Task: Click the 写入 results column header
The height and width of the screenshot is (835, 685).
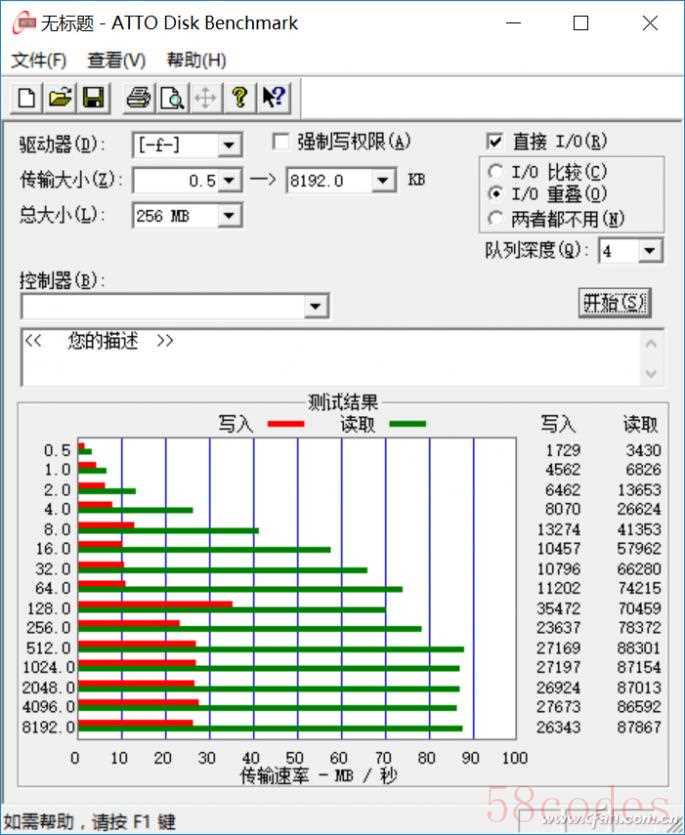Action: (x=558, y=424)
